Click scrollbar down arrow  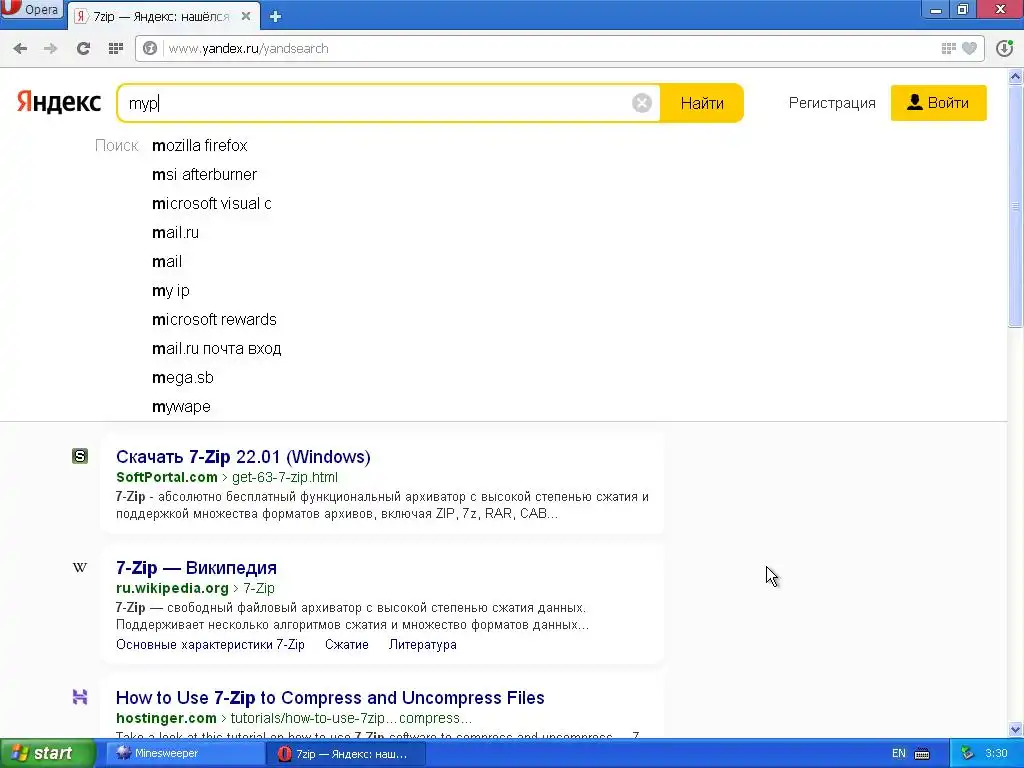coord(1016,729)
